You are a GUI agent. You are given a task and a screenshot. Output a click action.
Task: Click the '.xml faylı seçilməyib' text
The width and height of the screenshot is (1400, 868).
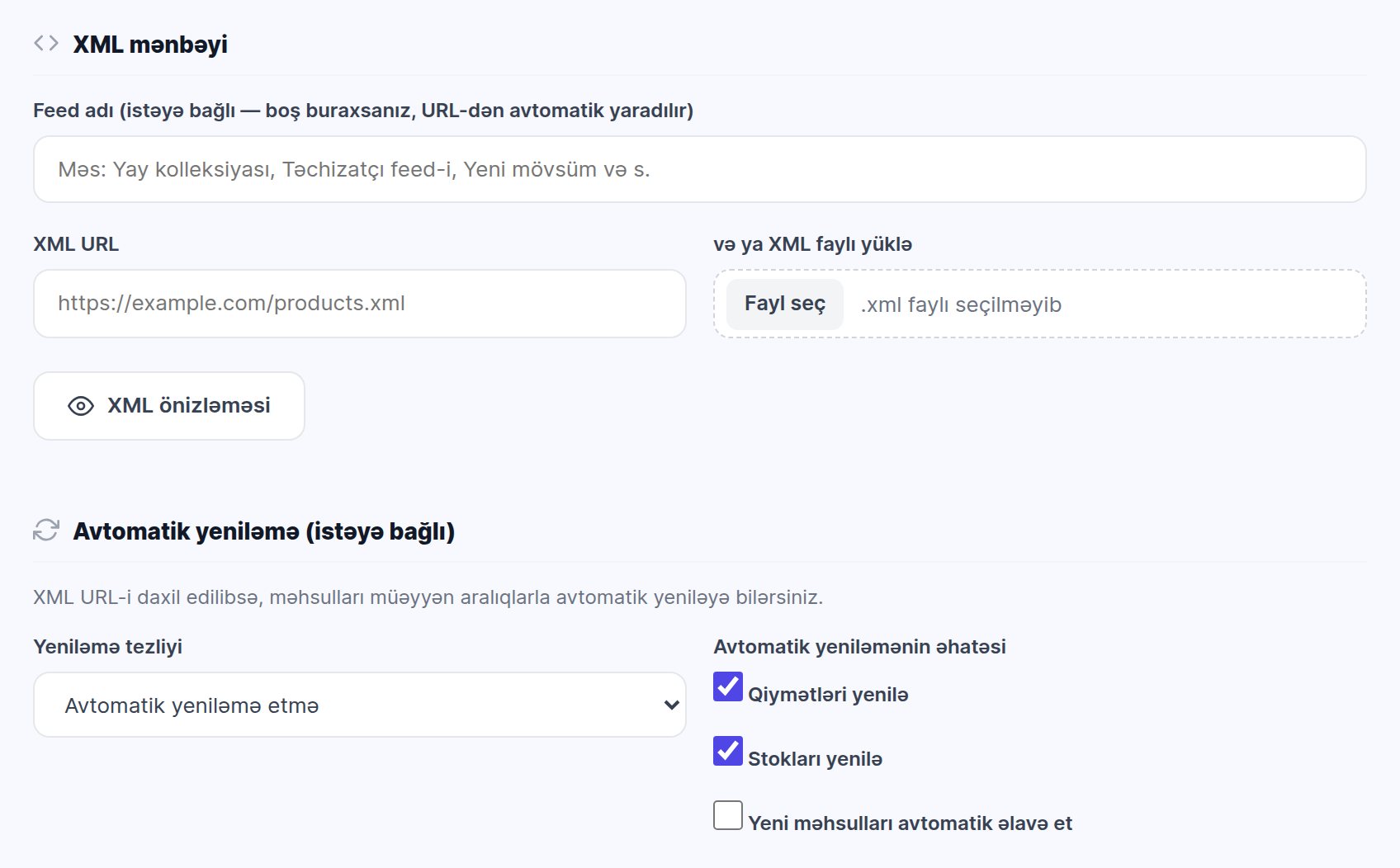point(961,304)
